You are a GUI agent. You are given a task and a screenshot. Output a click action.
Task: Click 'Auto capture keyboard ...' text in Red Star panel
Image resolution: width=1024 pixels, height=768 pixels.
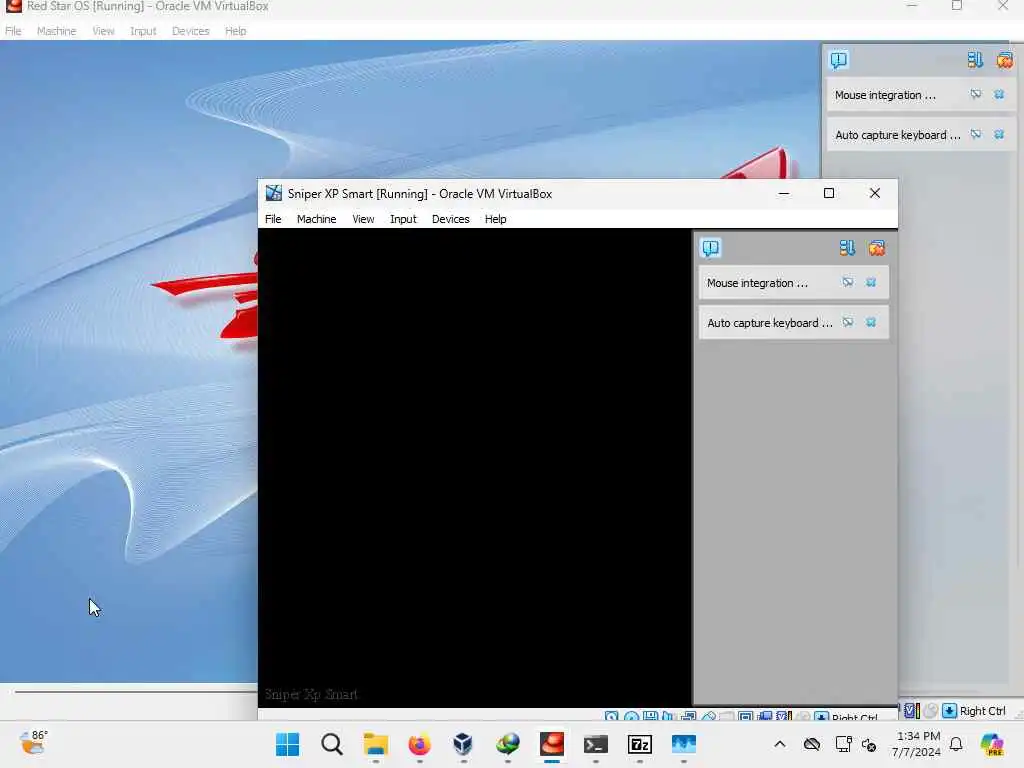coord(898,135)
